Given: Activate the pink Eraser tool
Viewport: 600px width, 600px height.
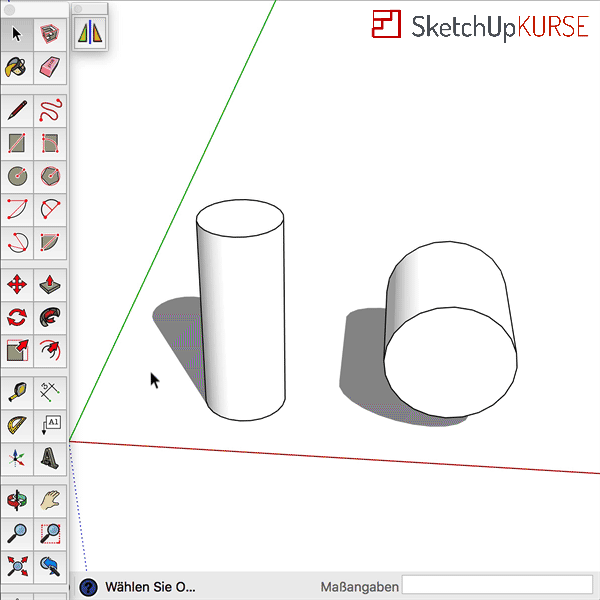Looking at the screenshot, I should (x=50, y=67).
